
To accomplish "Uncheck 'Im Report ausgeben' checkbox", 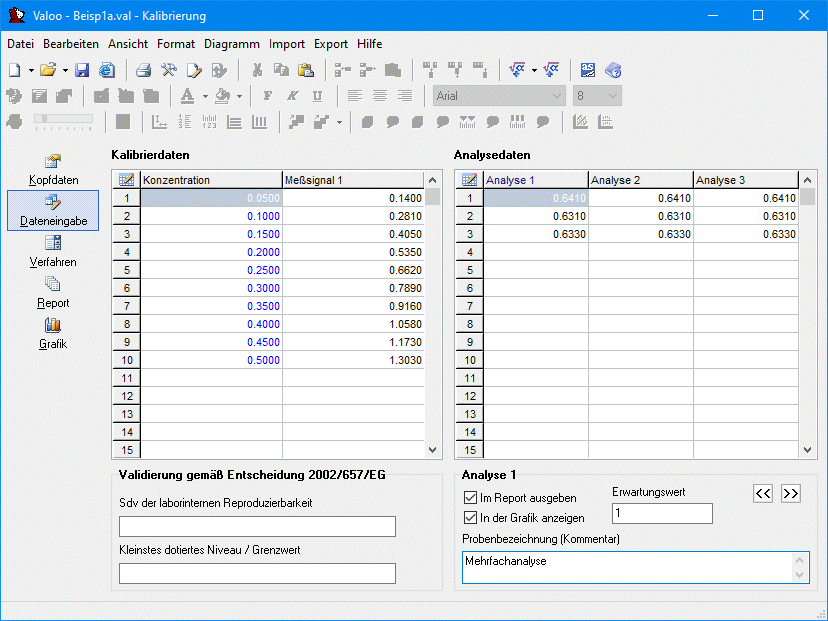I will pyautogui.click(x=471, y=497).
